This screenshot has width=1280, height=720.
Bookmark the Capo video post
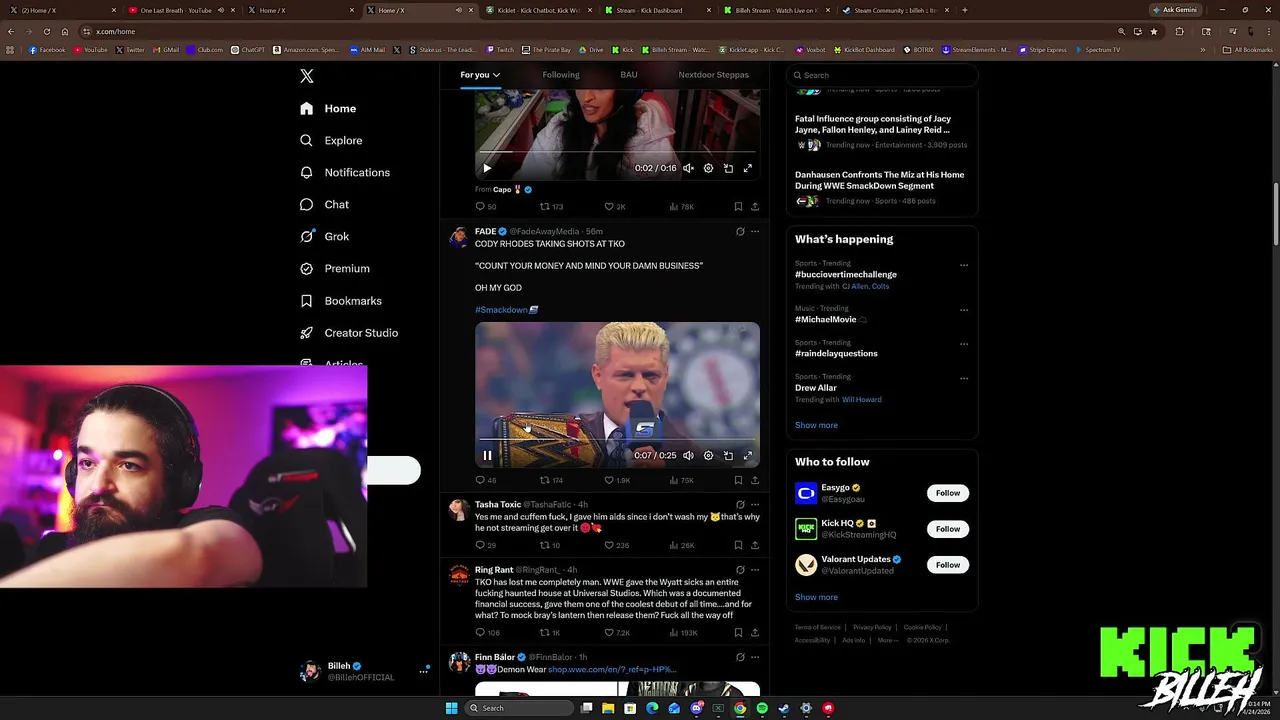tap(738, 207)
